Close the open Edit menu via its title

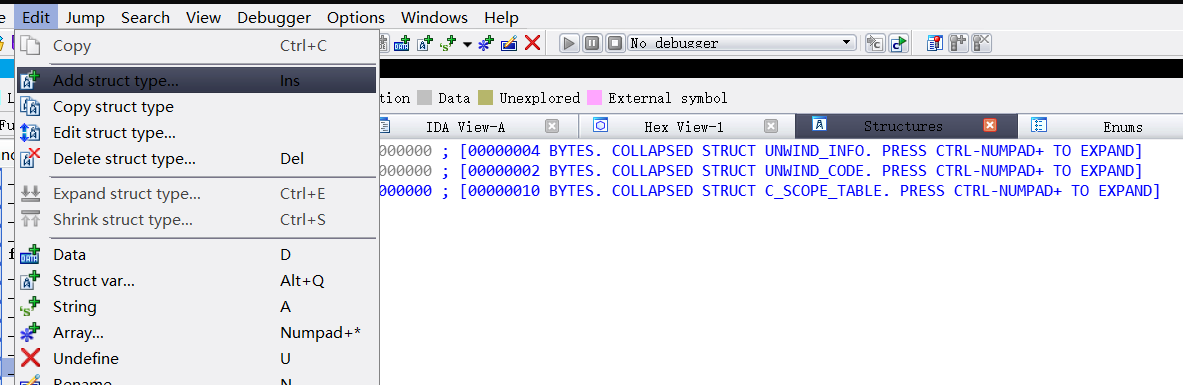tap(36, 17)
